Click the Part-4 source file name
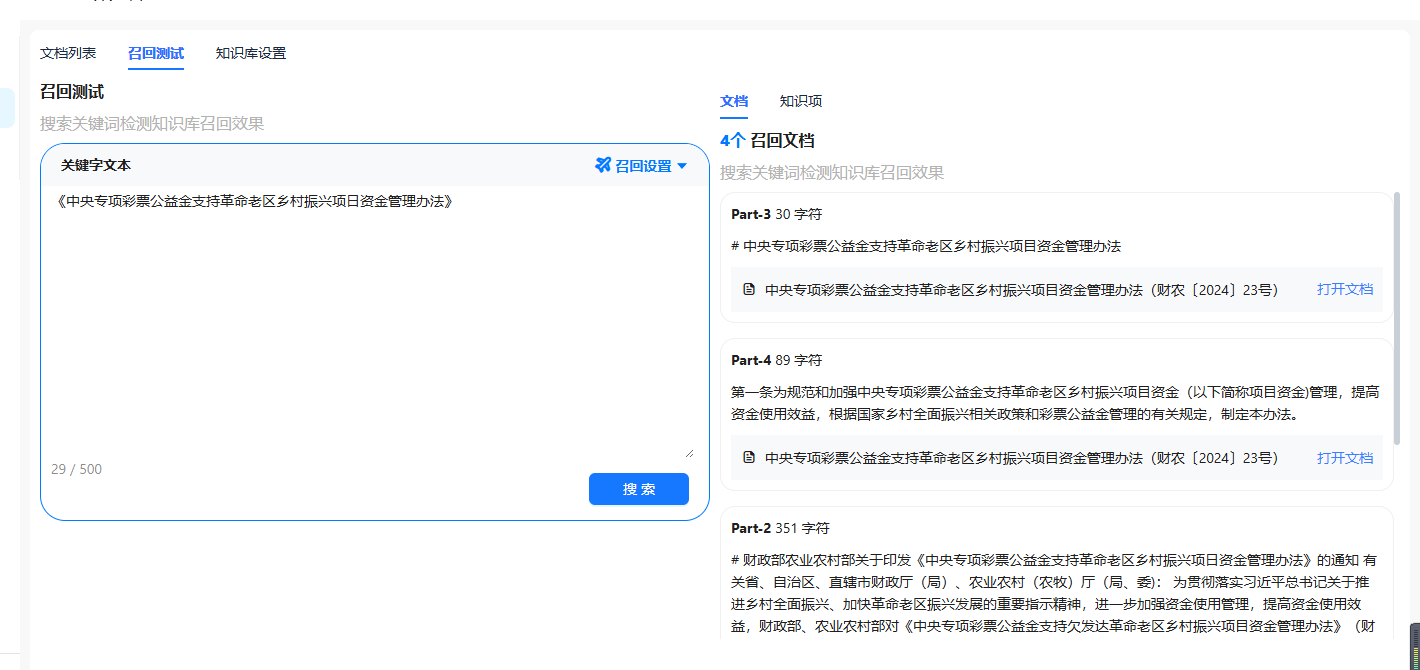 pos(1020,458)
